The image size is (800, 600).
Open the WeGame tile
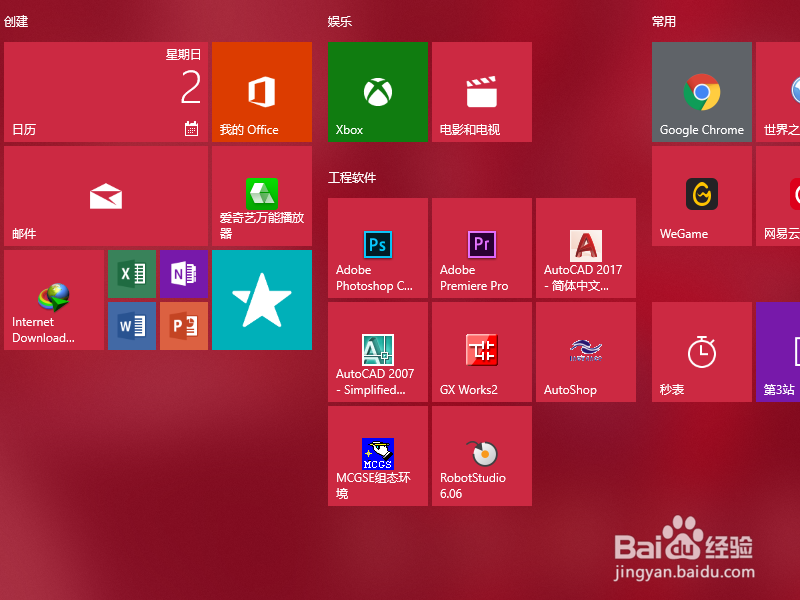point(702,196)
